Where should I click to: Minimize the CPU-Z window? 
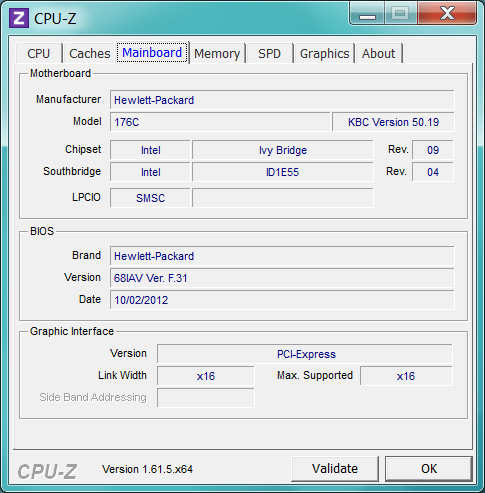pos(367,13)
